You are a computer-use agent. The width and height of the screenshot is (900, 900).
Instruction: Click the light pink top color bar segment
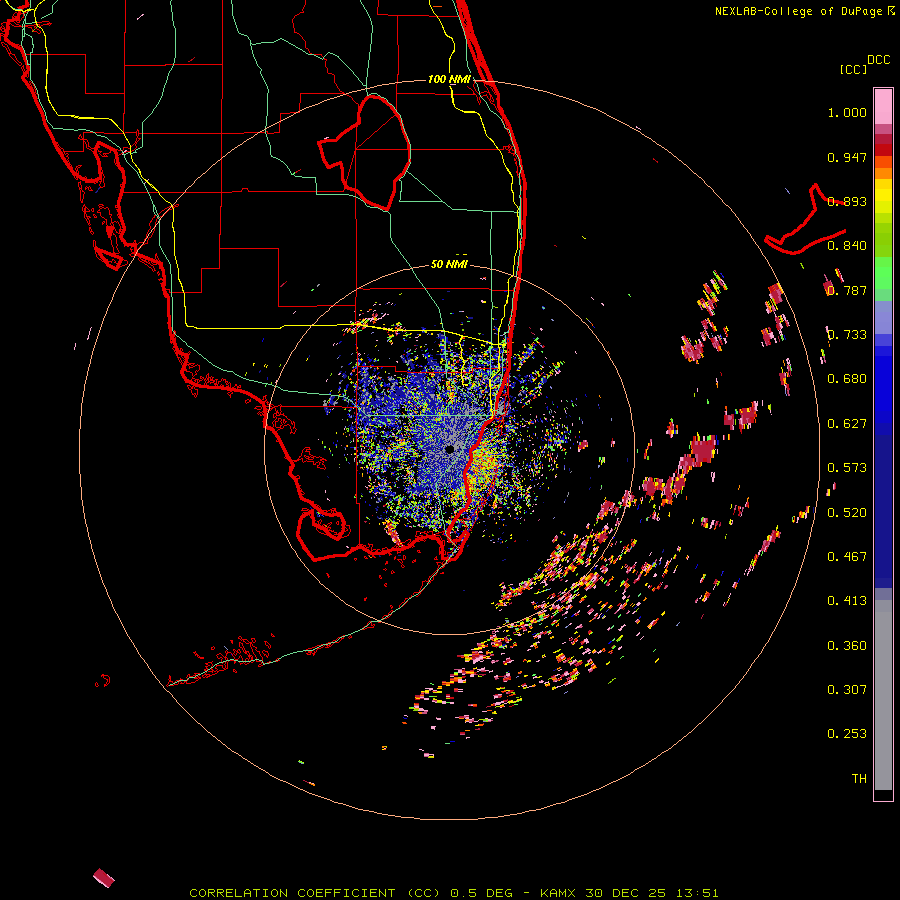point(883,107)
